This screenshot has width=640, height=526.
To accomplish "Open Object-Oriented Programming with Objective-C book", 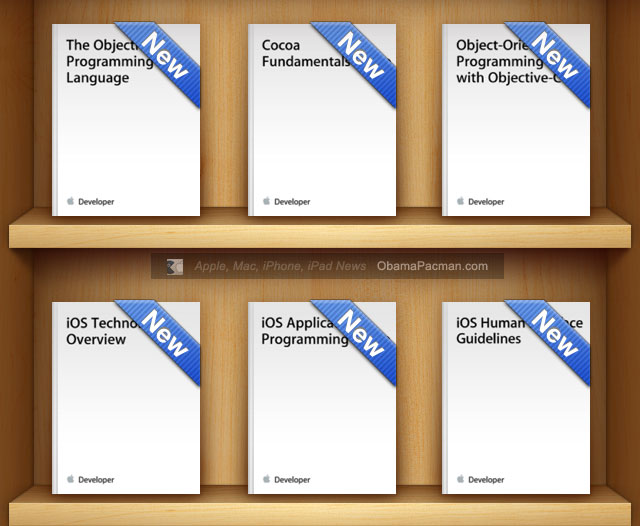I will (x=516, y=120).
